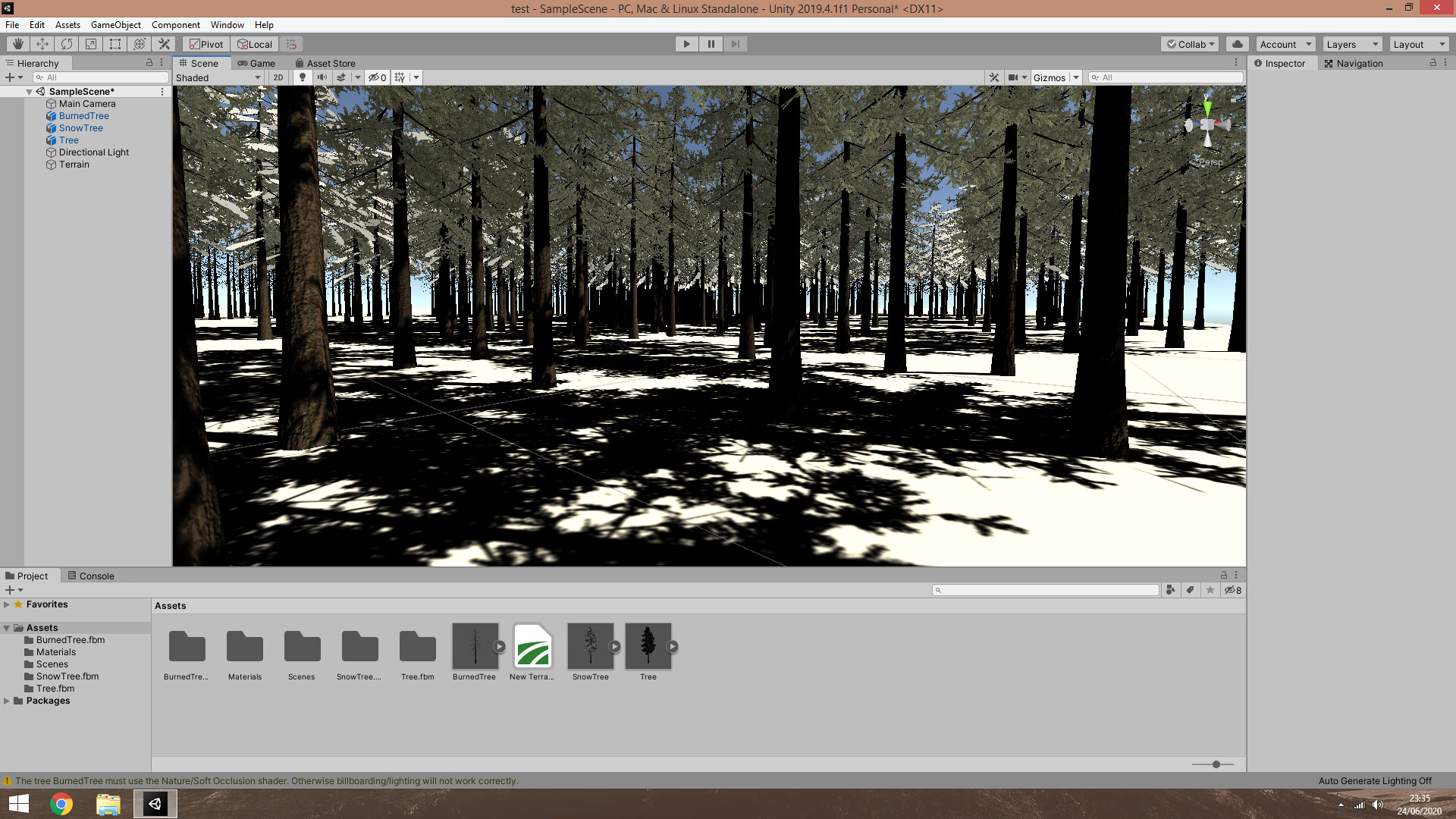The image size is (1456, 819).
Task: Open the Gizmos dropdown arrow
Action: click(1076, 77)
